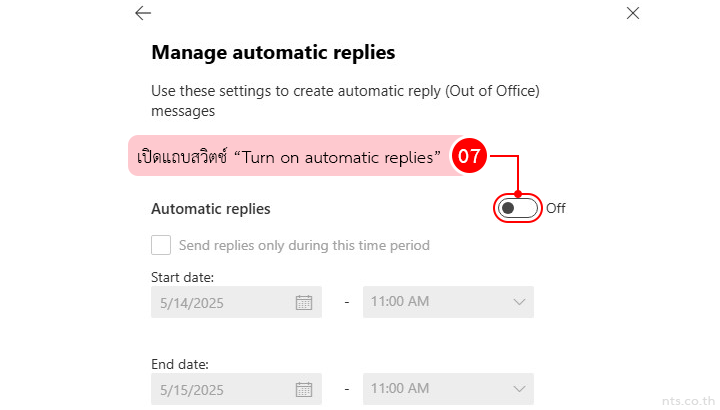Click the Out of Office description text
Image resolution: width=720 pixels, height=410 pixels.
pyautogui.click(x=345, y=100)
